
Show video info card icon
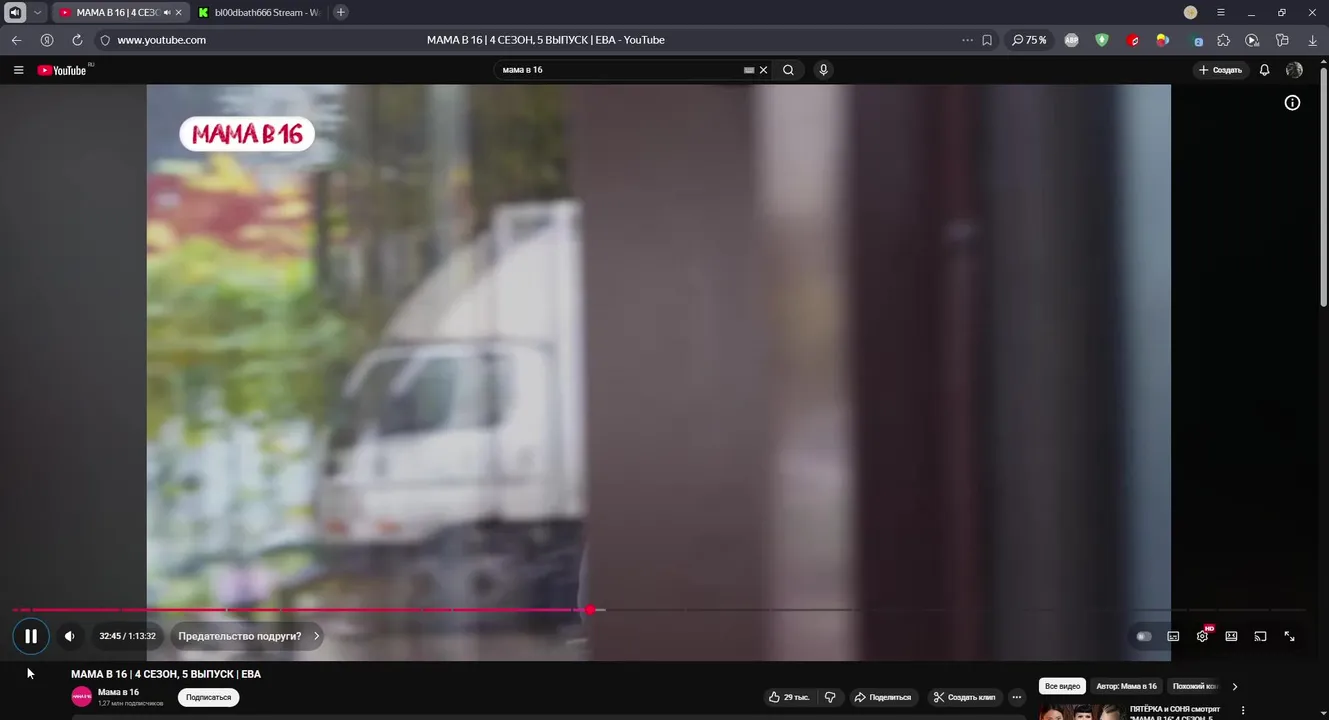pyautogui.click(x=1292, y=103)
